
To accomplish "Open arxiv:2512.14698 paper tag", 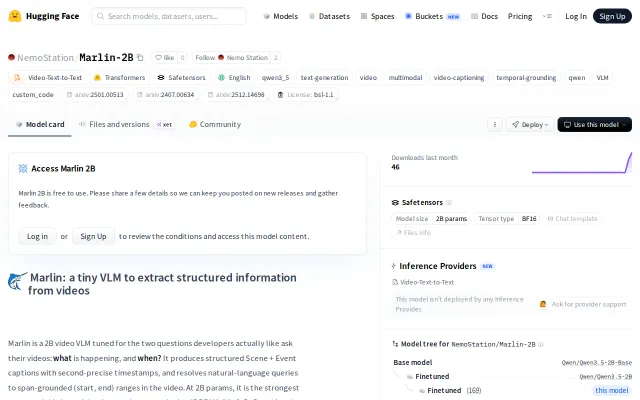I will [x=236, y=95].
